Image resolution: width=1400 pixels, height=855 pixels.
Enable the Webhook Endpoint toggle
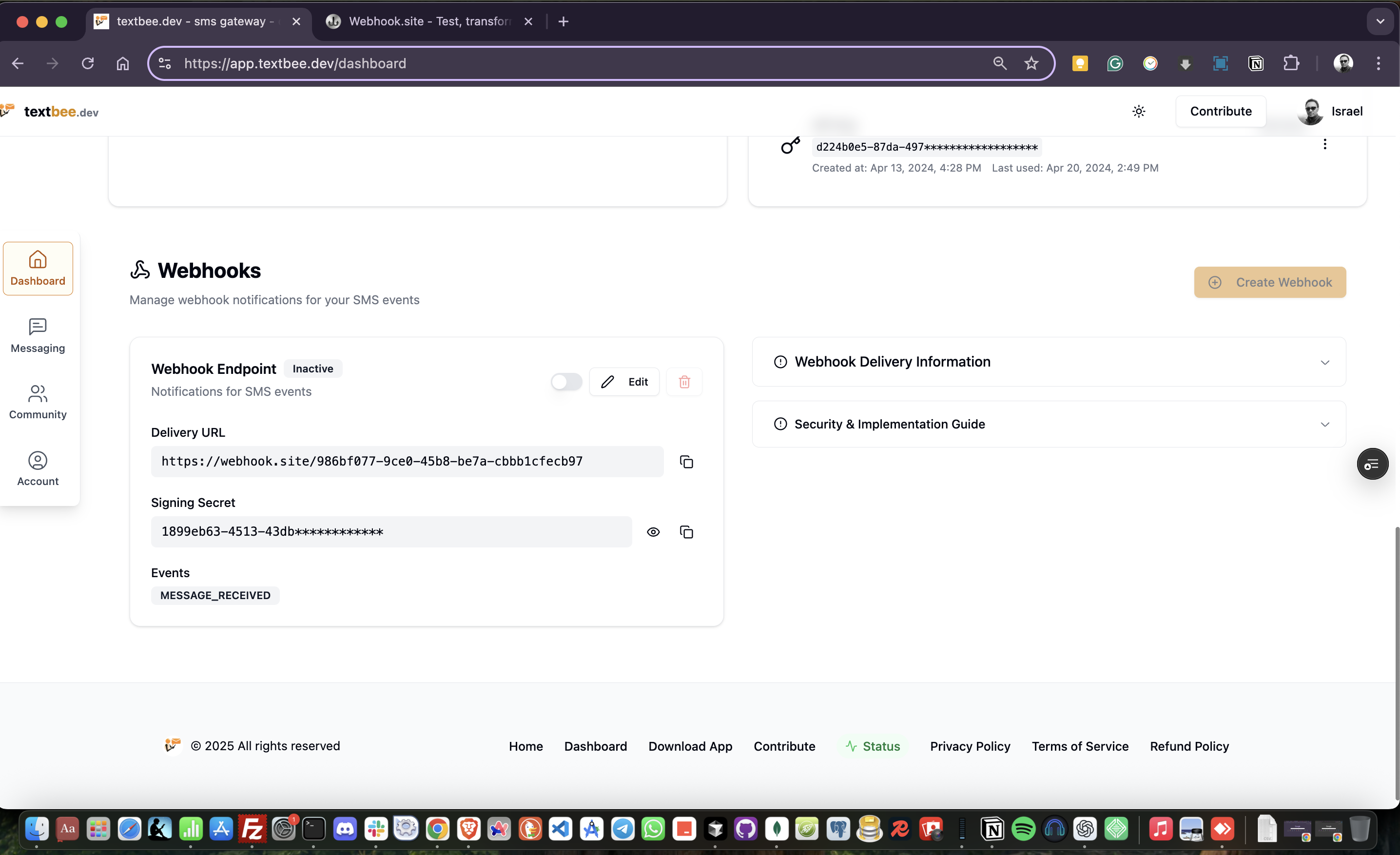pos(565,381)
